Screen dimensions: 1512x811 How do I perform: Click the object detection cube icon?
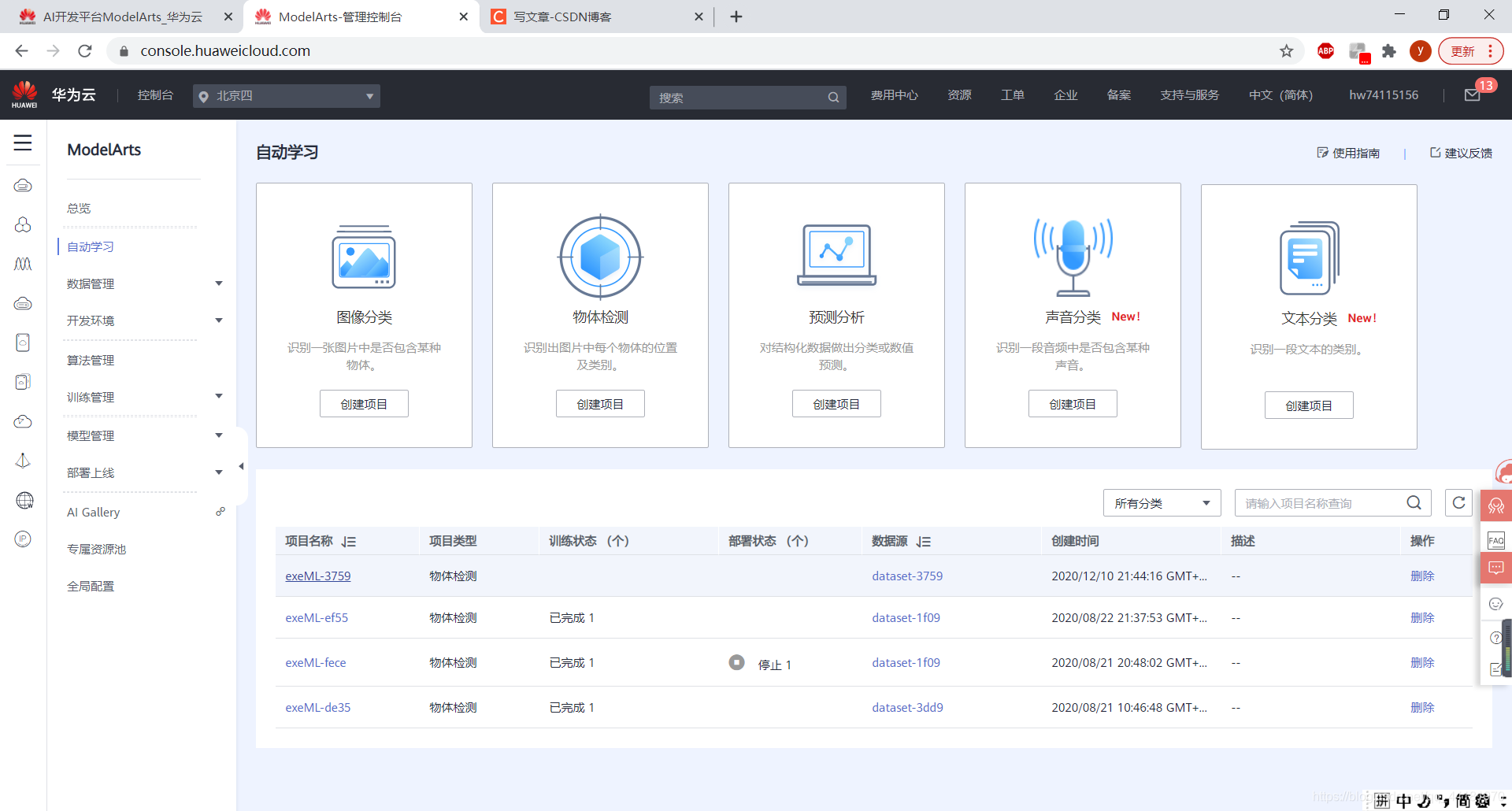[x=601, y=257]
